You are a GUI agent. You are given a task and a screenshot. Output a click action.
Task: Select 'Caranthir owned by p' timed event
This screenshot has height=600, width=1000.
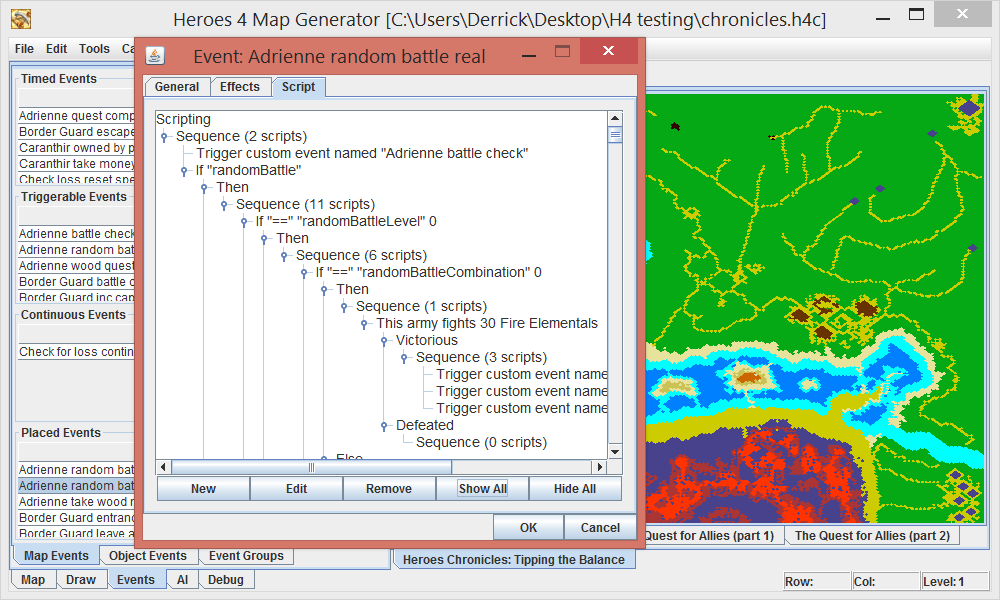click(77, 148)
